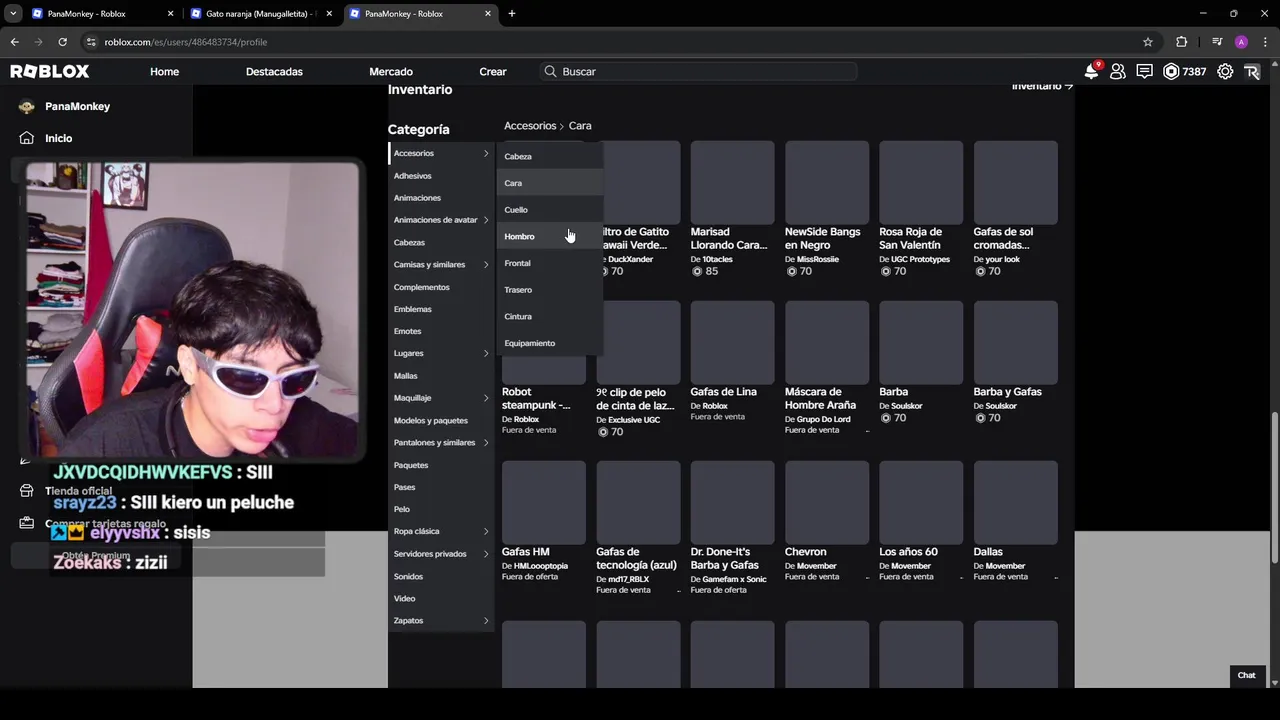Select Cabeza in accessories submenu

coord(549,156)
